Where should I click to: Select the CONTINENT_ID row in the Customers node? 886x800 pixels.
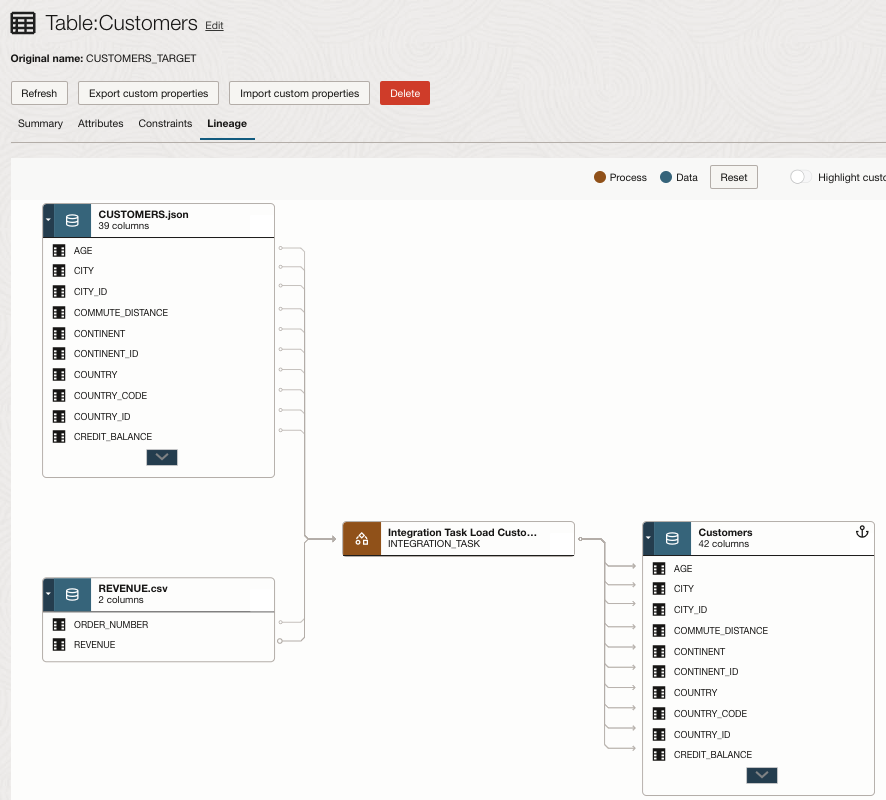(x=758, y=672)
